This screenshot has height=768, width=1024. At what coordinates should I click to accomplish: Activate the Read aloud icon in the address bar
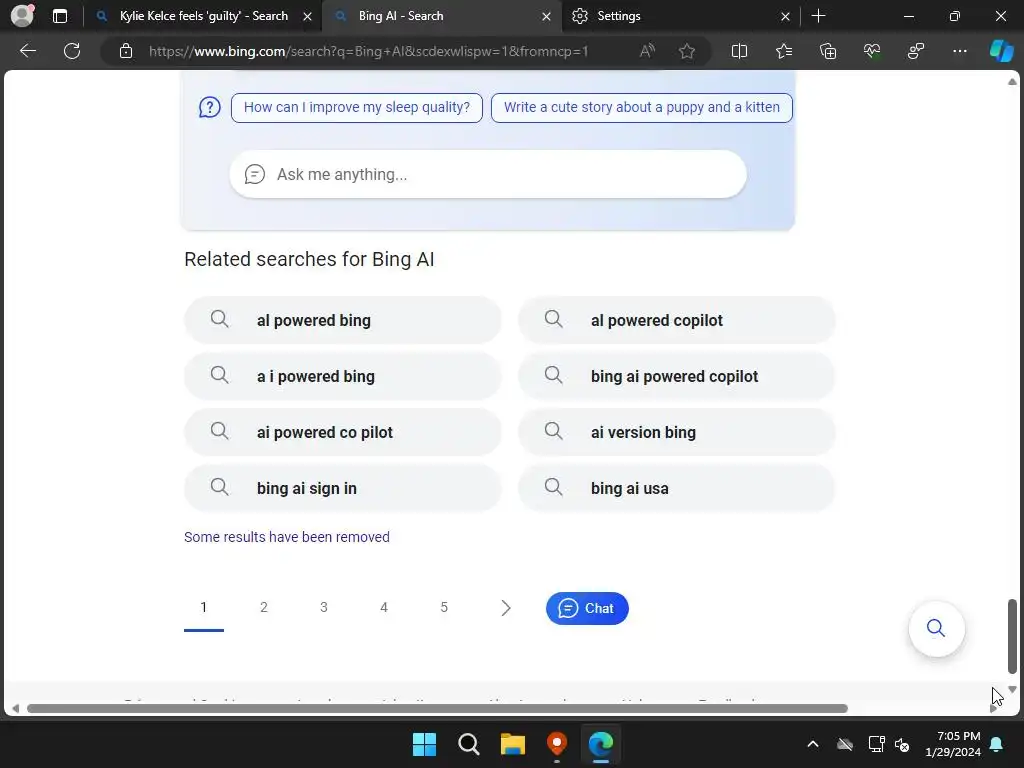click(647, 51)
